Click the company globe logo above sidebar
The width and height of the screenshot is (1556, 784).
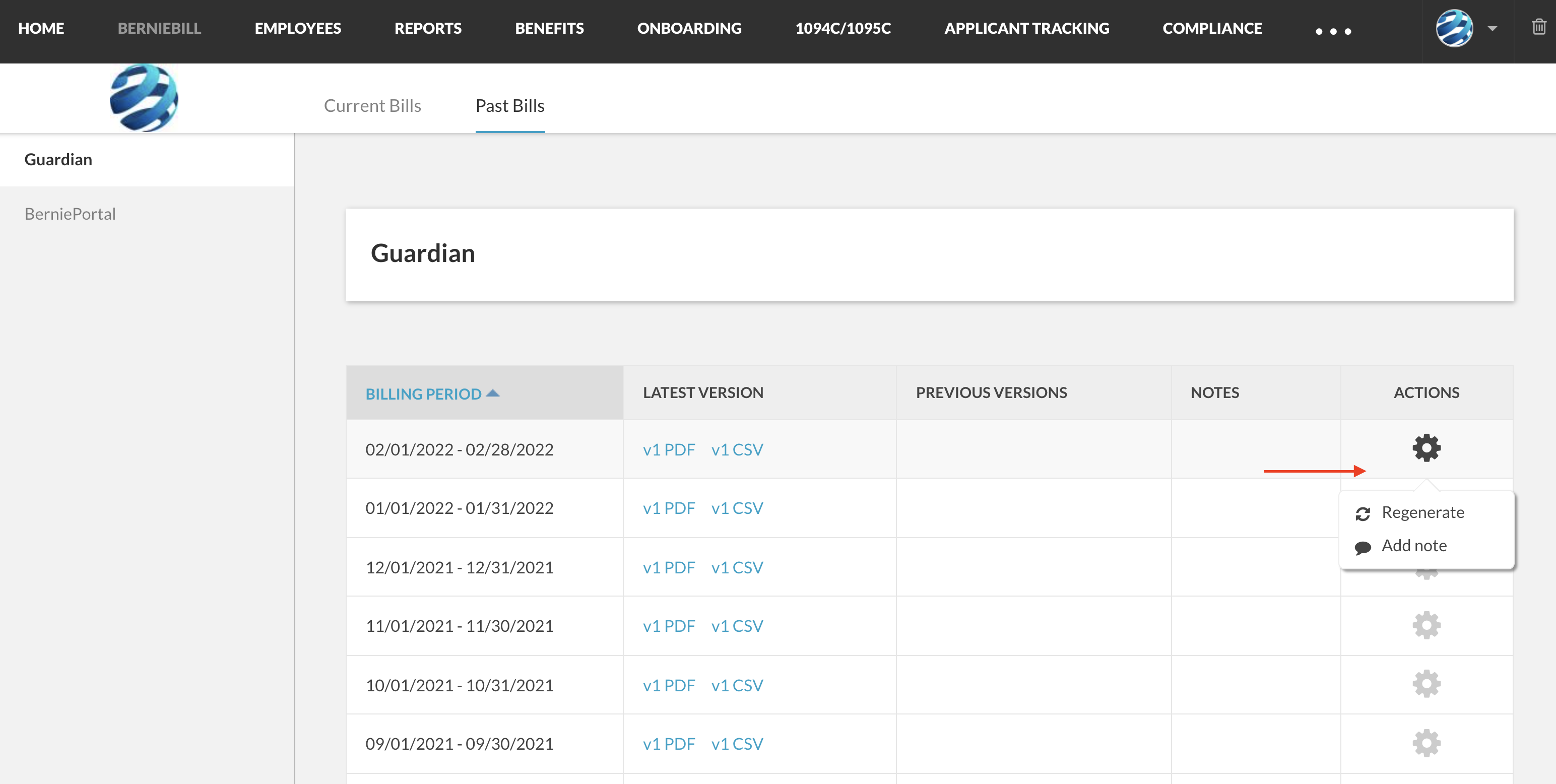pos(144,98)
